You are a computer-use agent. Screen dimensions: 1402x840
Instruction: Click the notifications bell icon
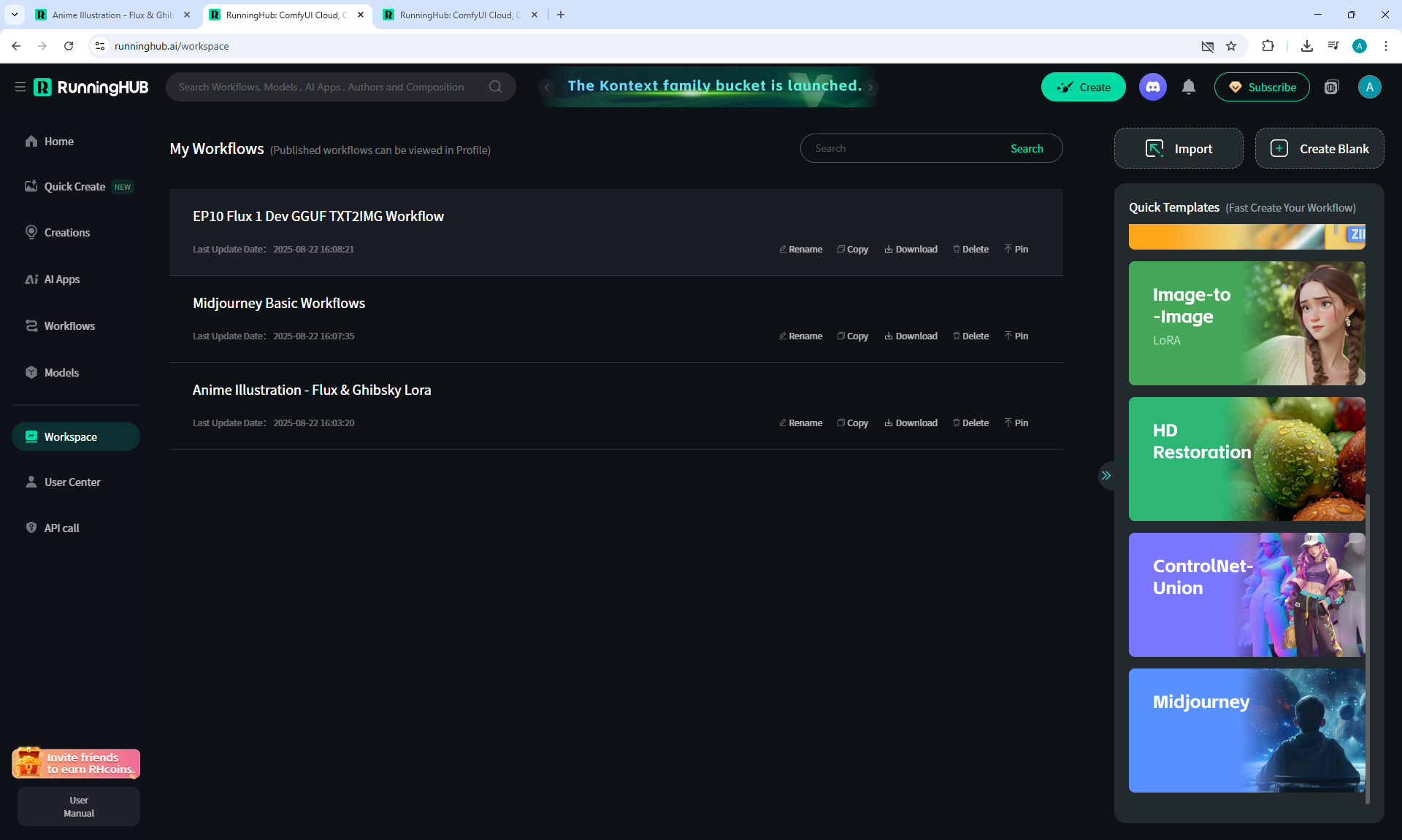click(x=1189, y=87)
